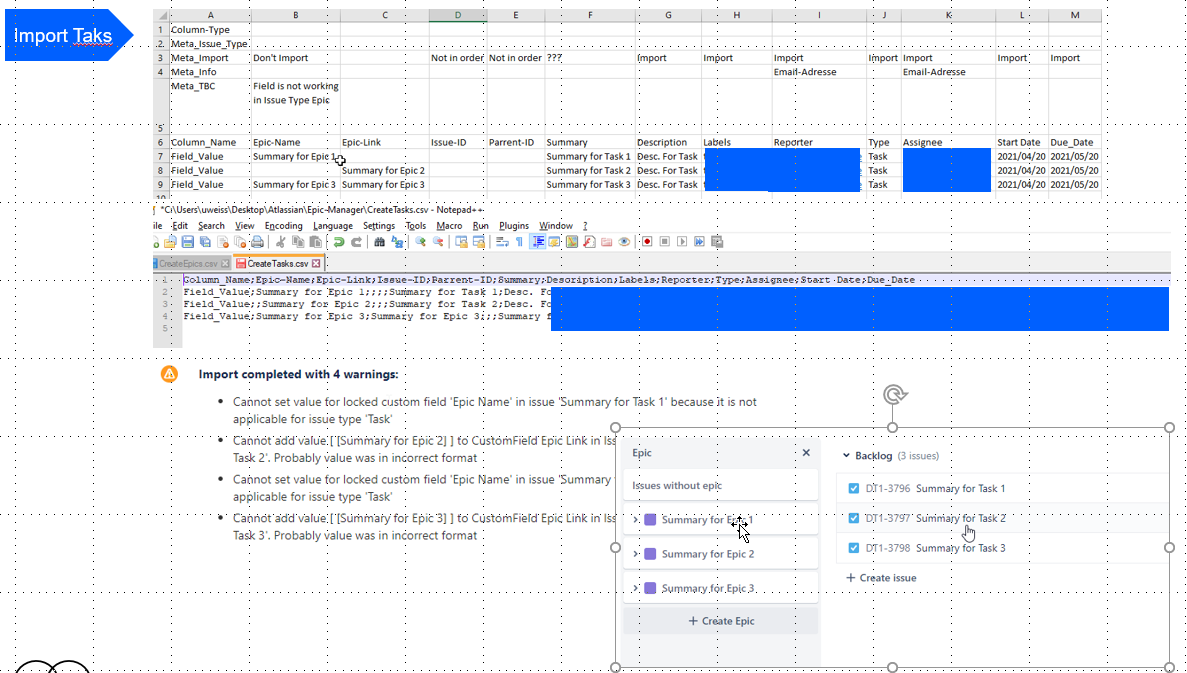This screenshot has width=1187, height=673.
Task: Collapse the Backlog section chevron
Action: [x=846, y=456]
